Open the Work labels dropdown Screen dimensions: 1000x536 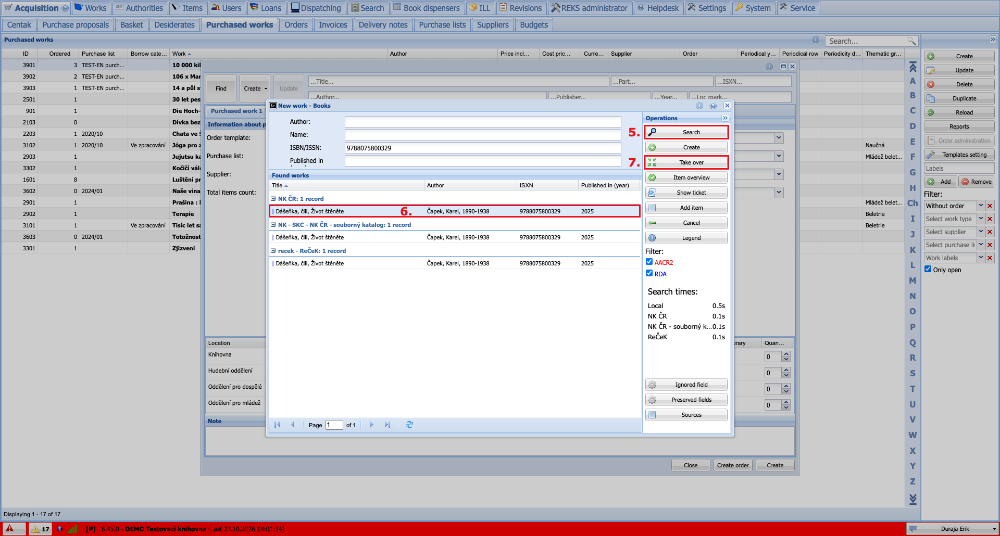pyautogui.click(x=980, y=258)
